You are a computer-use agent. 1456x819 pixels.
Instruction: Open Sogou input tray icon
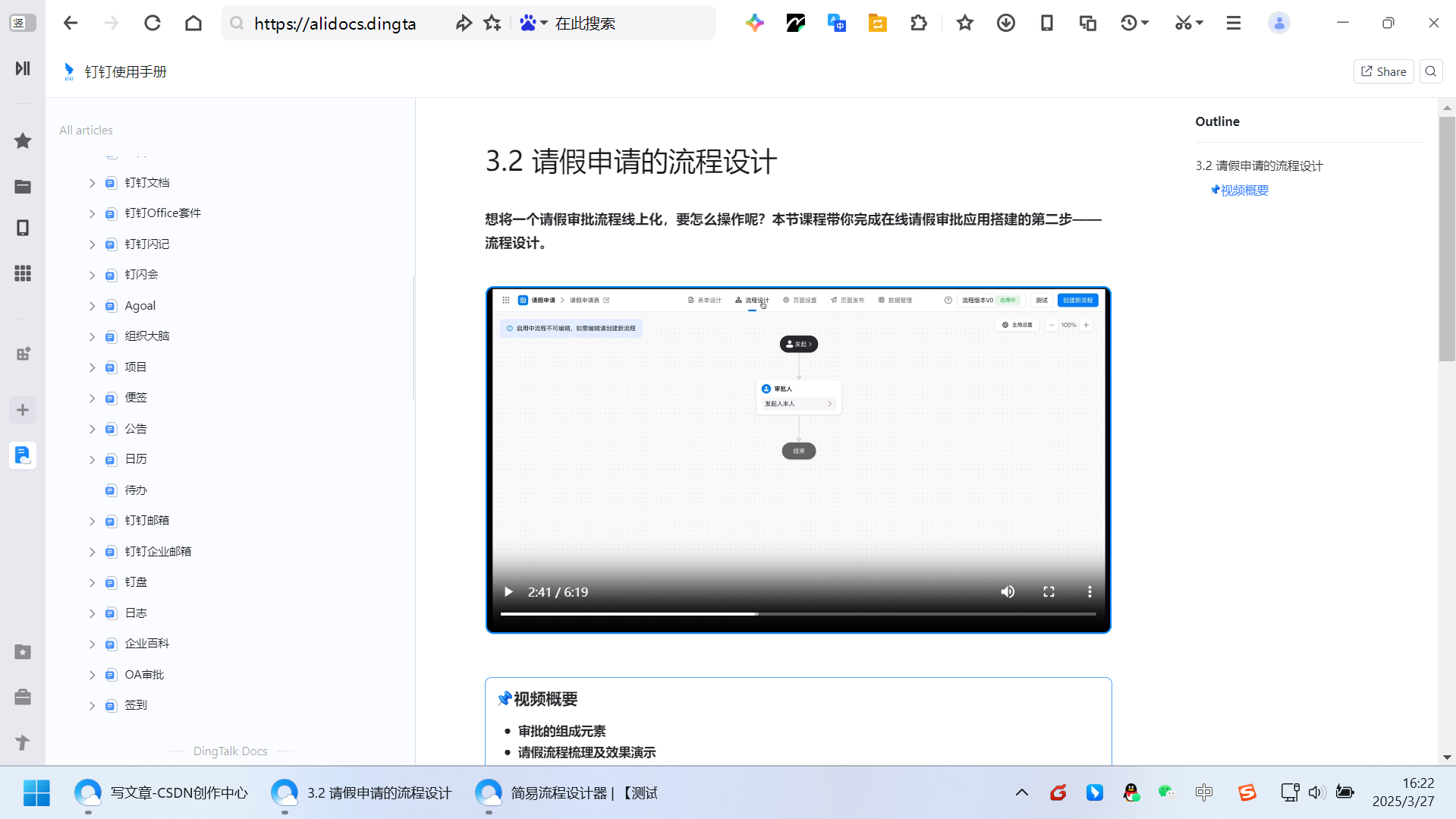coord(1247,793)
